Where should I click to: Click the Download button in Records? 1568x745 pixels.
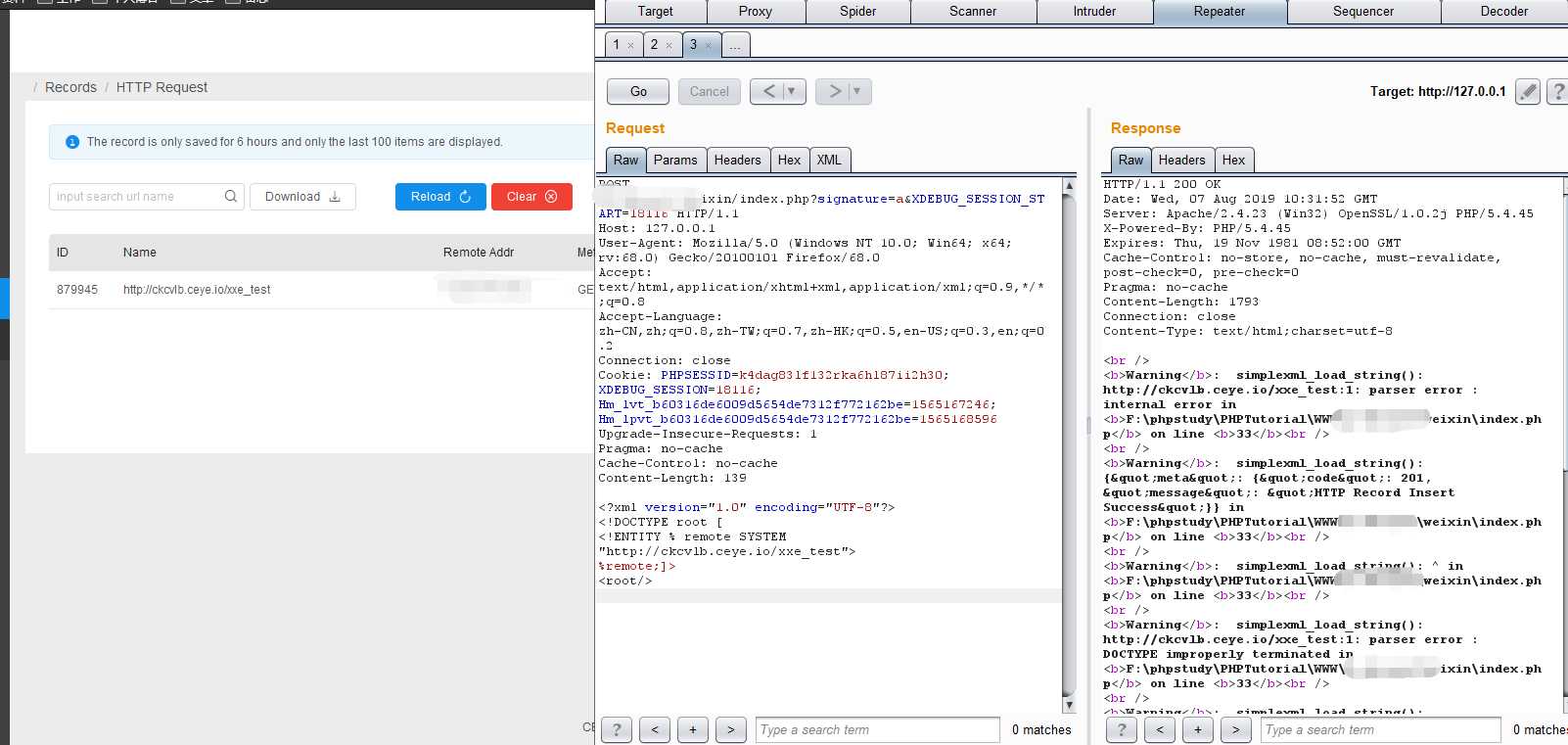pos(302,197)
